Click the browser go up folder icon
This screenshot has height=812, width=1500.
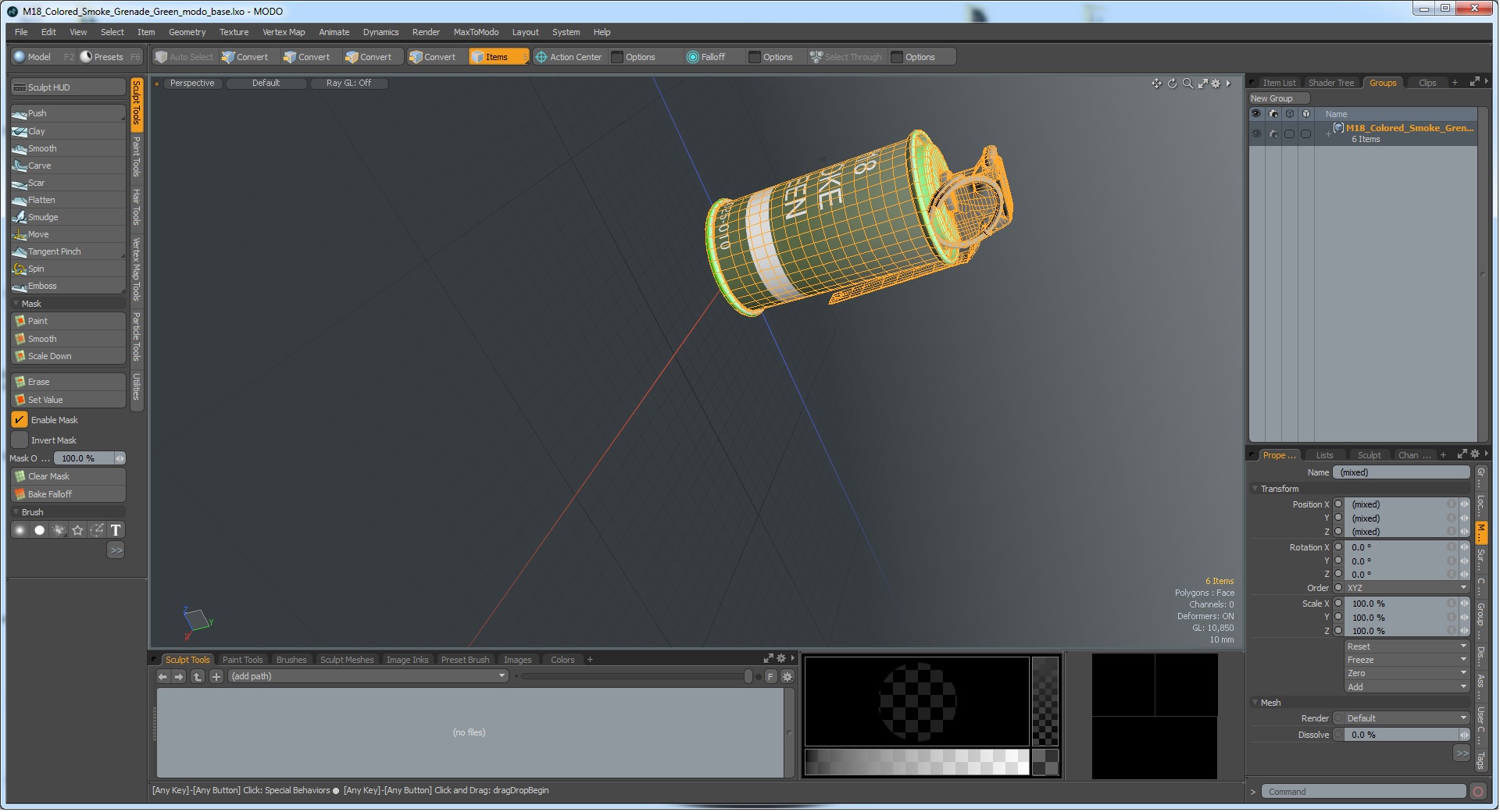pyautogui.click(x=198, y=677)
